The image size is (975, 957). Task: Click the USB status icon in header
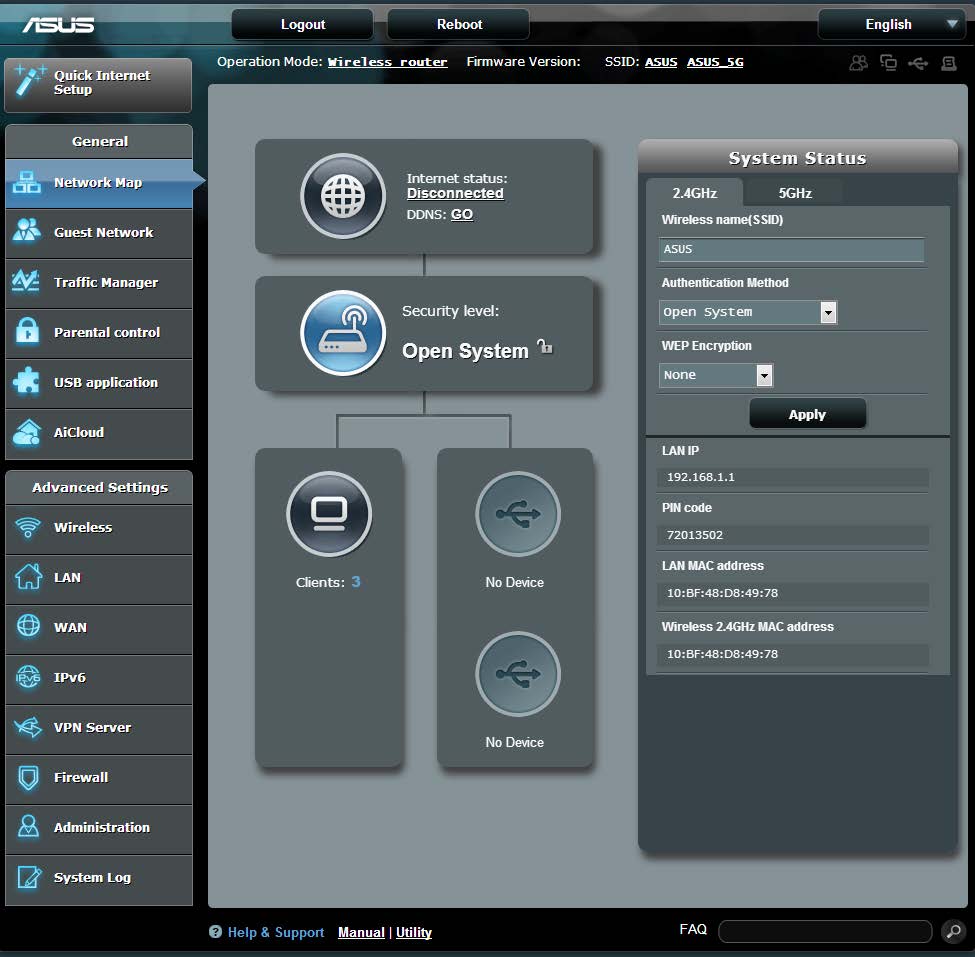918,63
